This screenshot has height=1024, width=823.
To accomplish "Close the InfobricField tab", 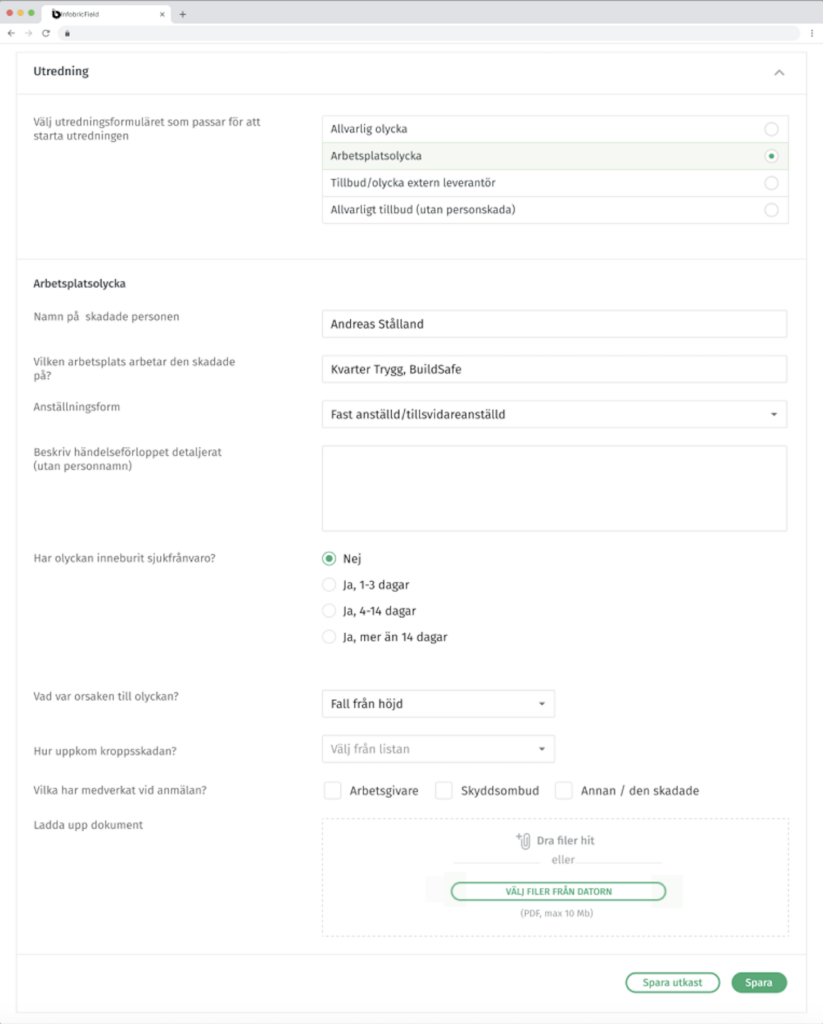I will [162, 14].
